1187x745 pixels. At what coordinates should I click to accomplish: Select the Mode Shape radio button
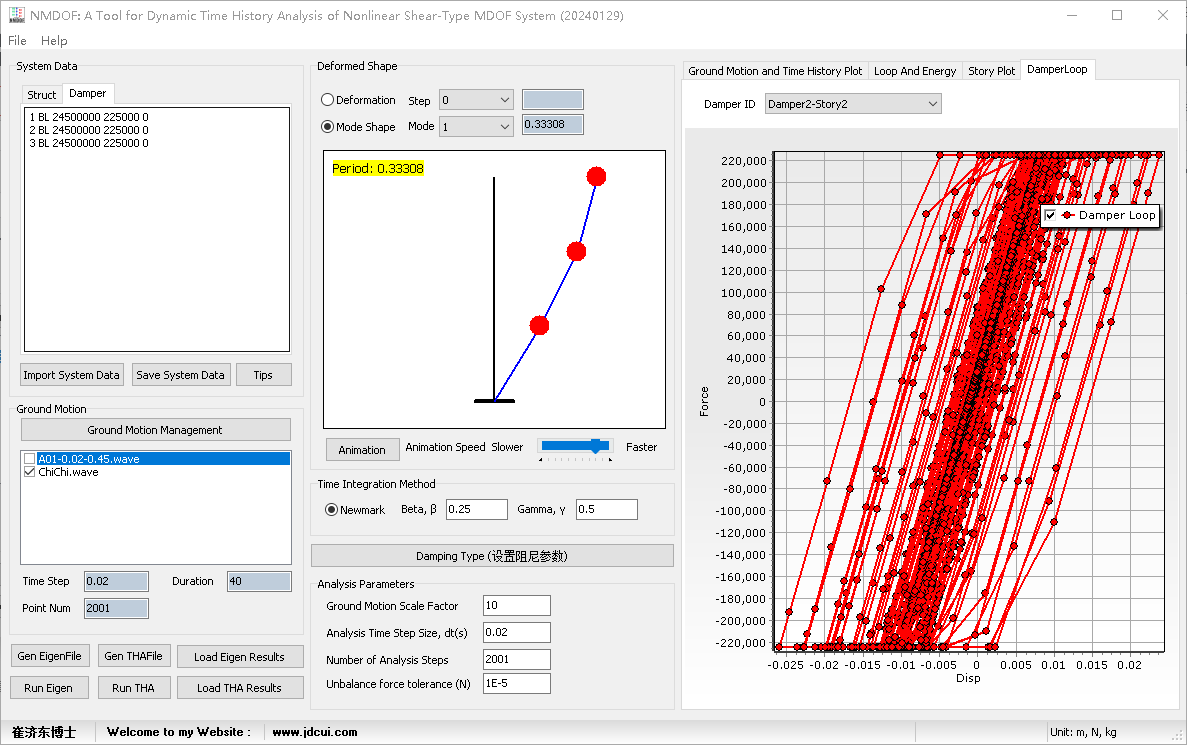click(x=328, y=126)
